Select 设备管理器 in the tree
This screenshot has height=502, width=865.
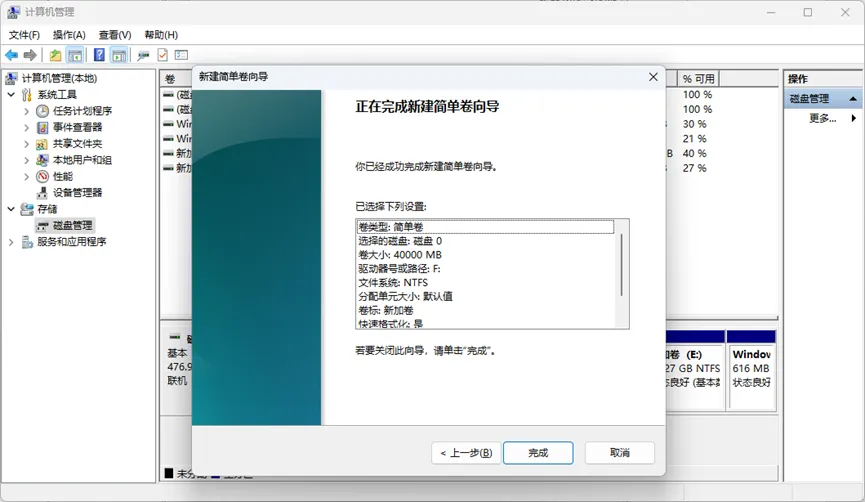(77, 192)
